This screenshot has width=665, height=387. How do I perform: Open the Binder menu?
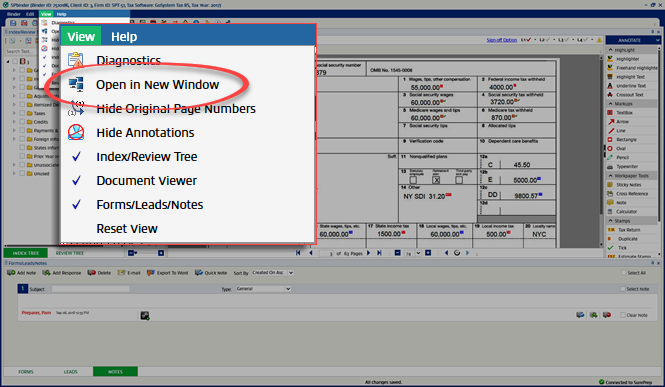[14, 14]
